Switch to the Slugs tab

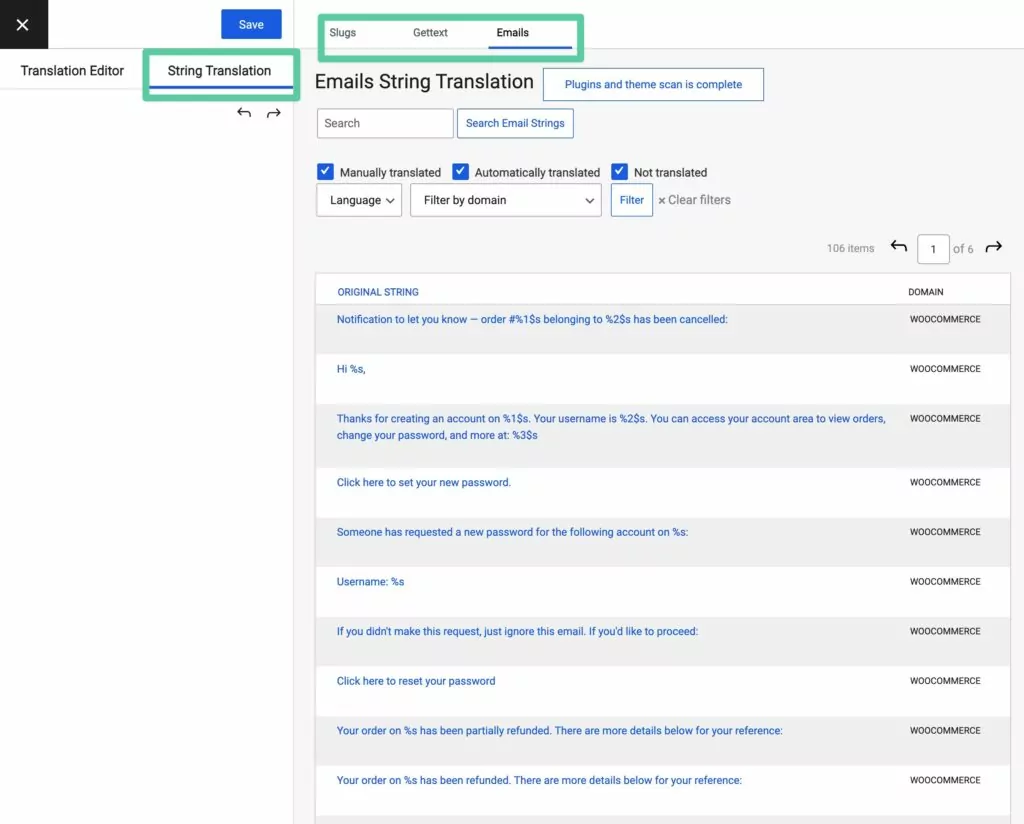[342, 33]
